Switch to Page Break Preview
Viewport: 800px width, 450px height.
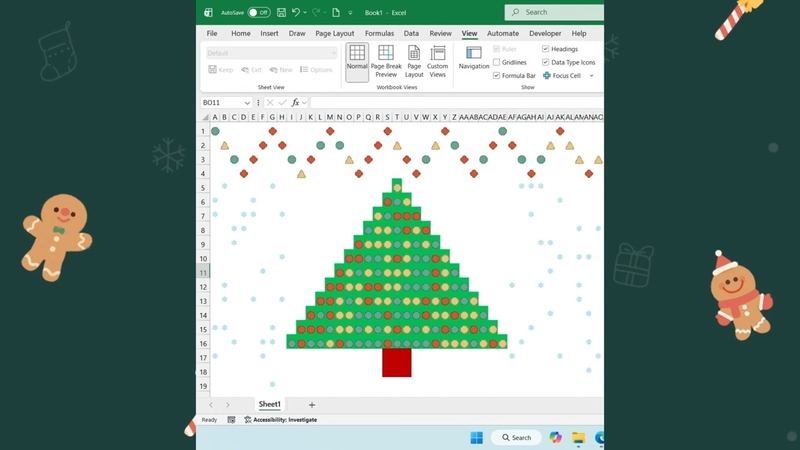point(386,62)
